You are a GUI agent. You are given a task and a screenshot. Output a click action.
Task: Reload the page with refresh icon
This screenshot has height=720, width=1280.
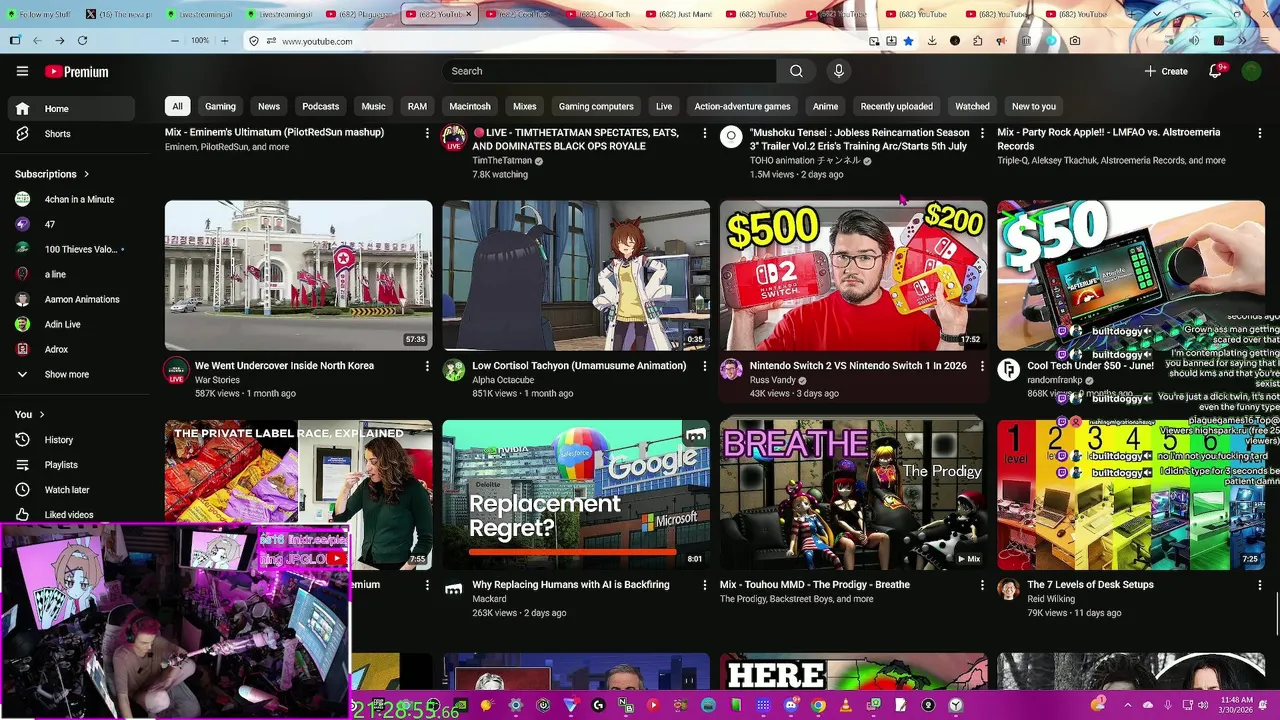click(82, 41)
